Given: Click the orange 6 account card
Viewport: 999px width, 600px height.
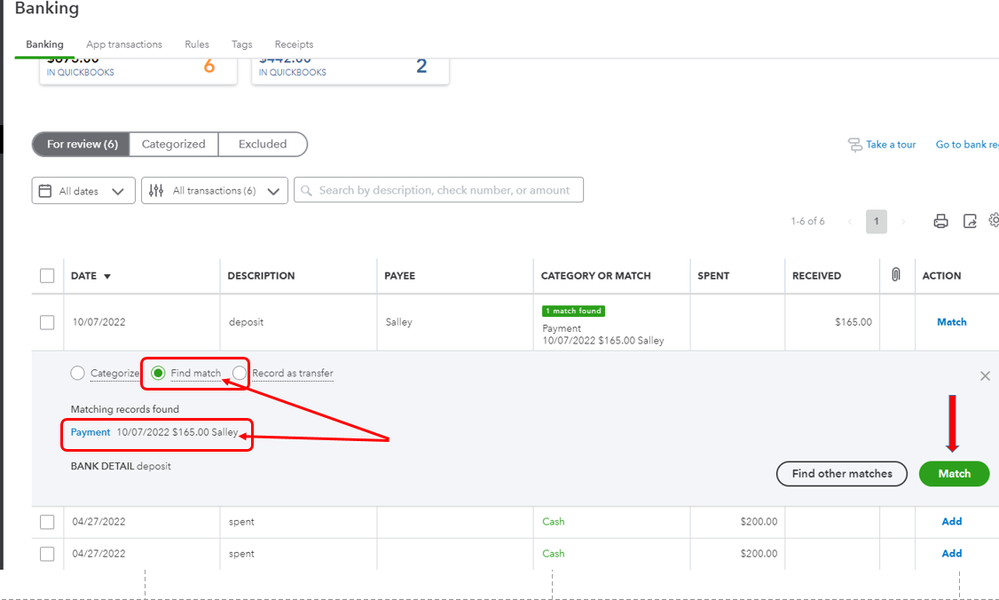Looking at the screenshot, I should 138,70.
